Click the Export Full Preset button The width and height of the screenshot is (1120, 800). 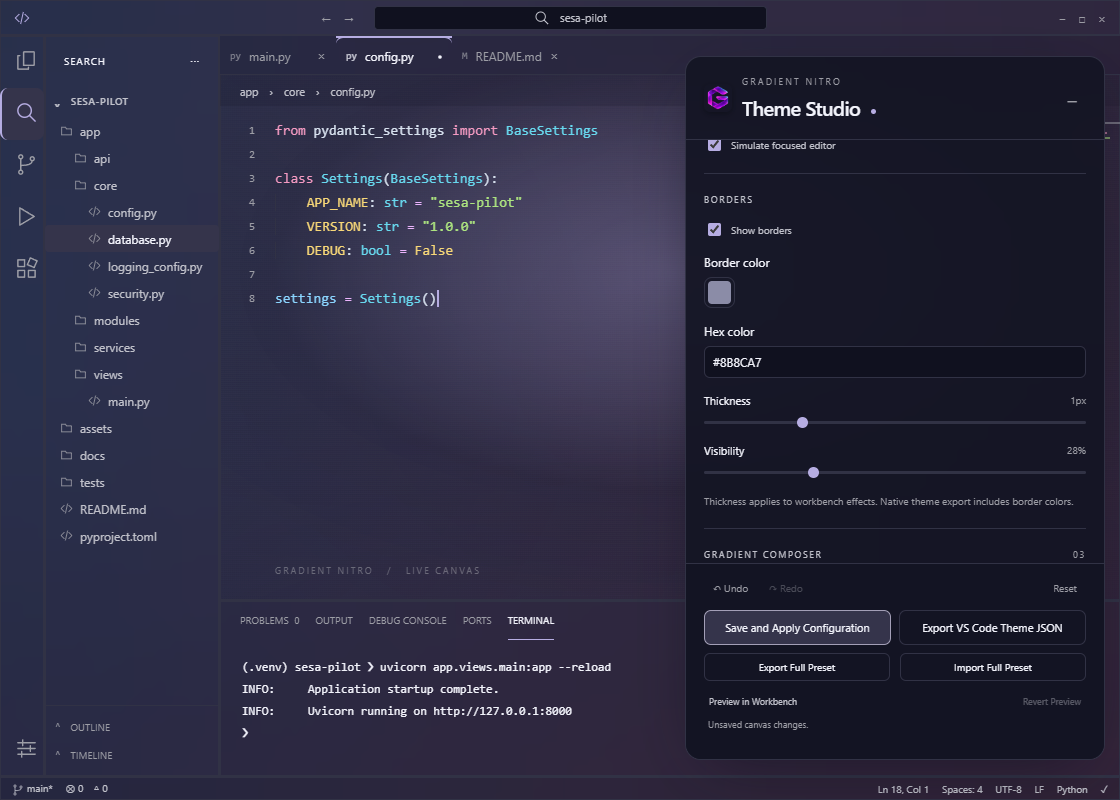click(797, 667)
